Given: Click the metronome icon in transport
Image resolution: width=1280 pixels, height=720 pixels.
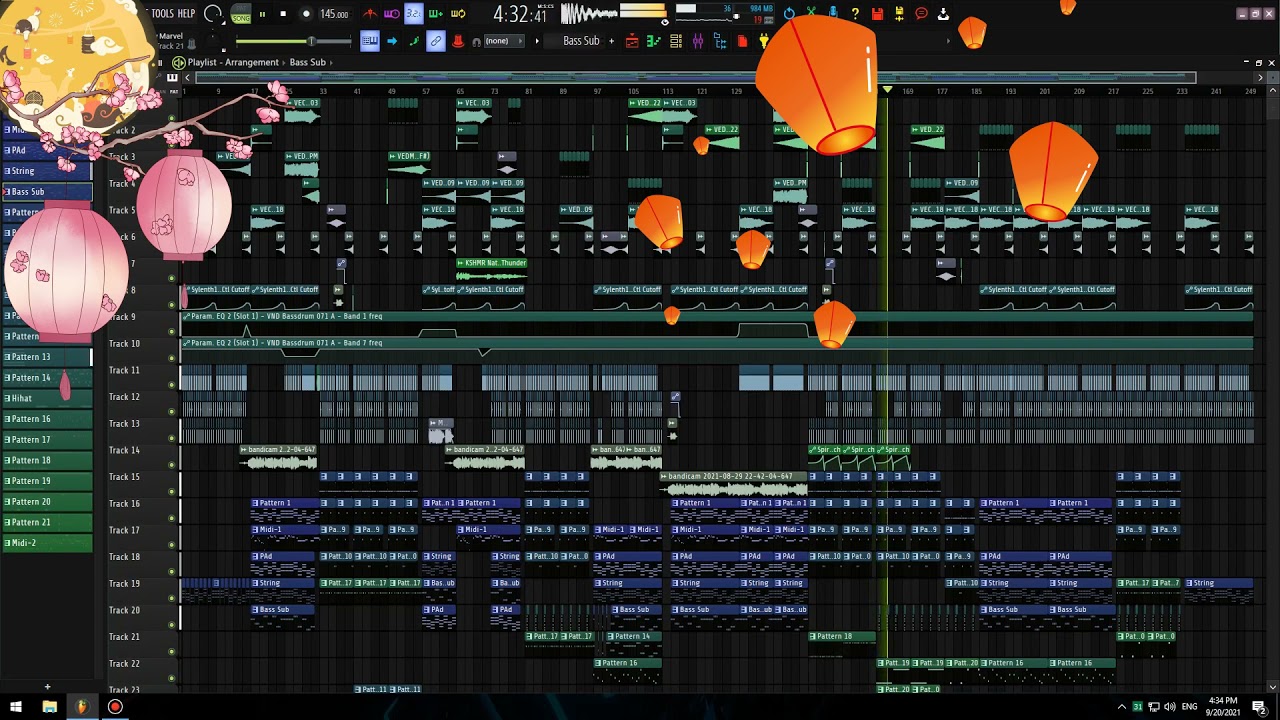Looking at the screenshot, I should (370, 14).
